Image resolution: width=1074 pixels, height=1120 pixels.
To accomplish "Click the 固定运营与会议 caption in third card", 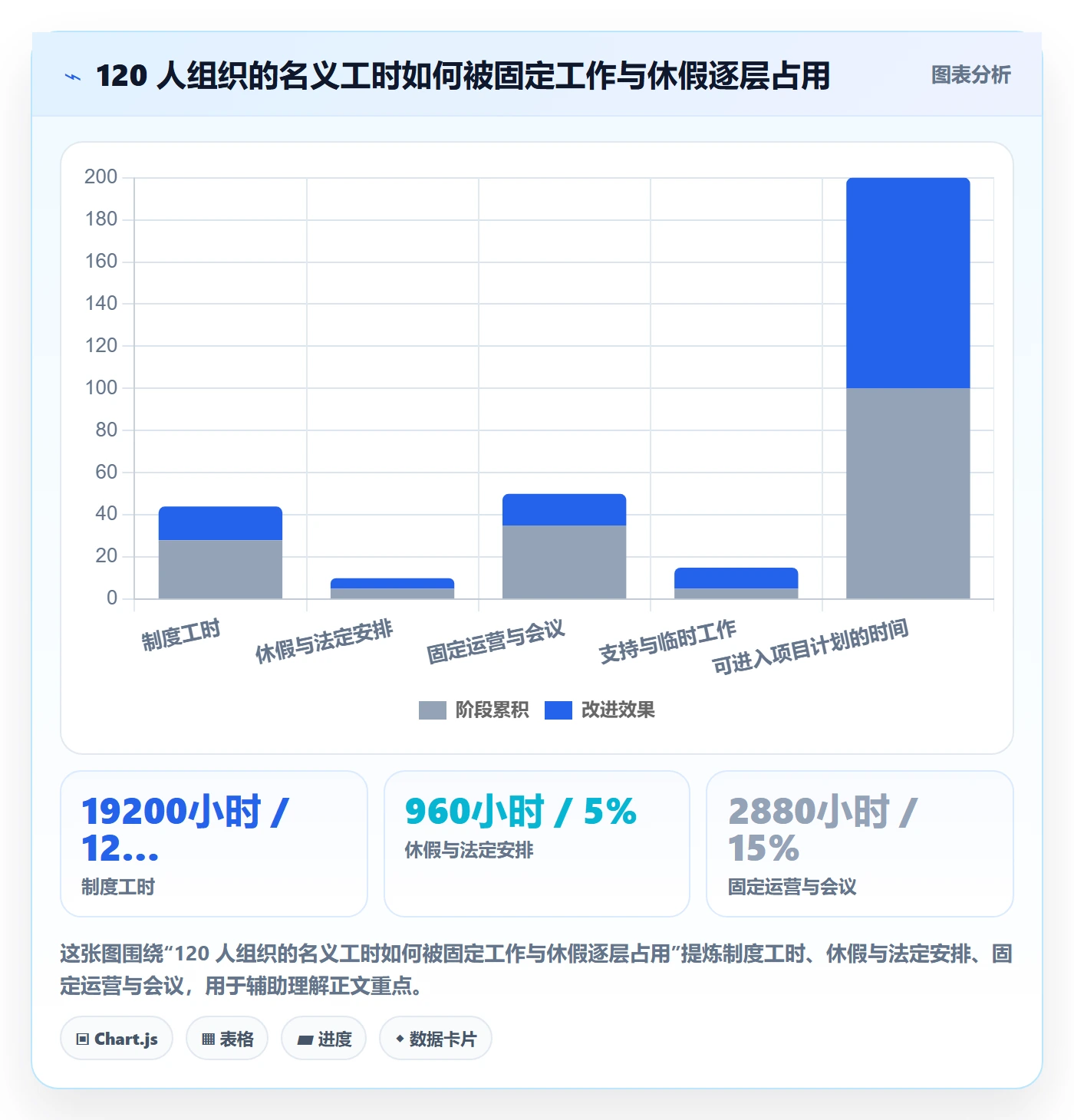I will pyautogui.click(x=792, y=887).
